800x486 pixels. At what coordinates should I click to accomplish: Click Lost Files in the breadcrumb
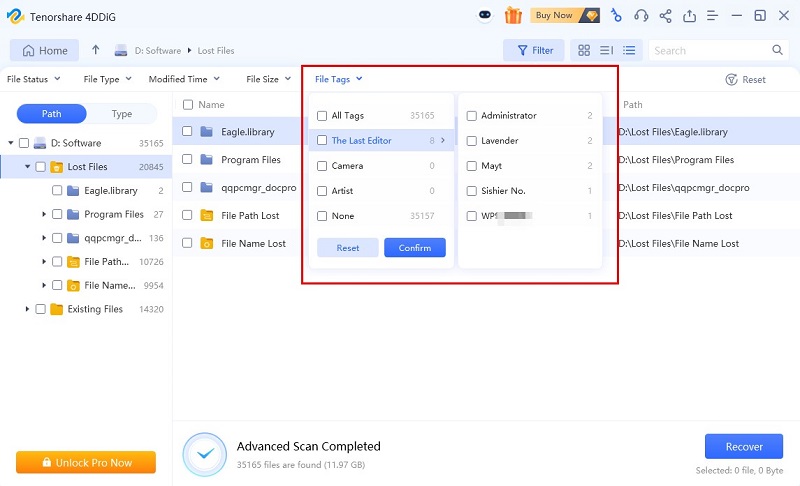coord(216,50)
